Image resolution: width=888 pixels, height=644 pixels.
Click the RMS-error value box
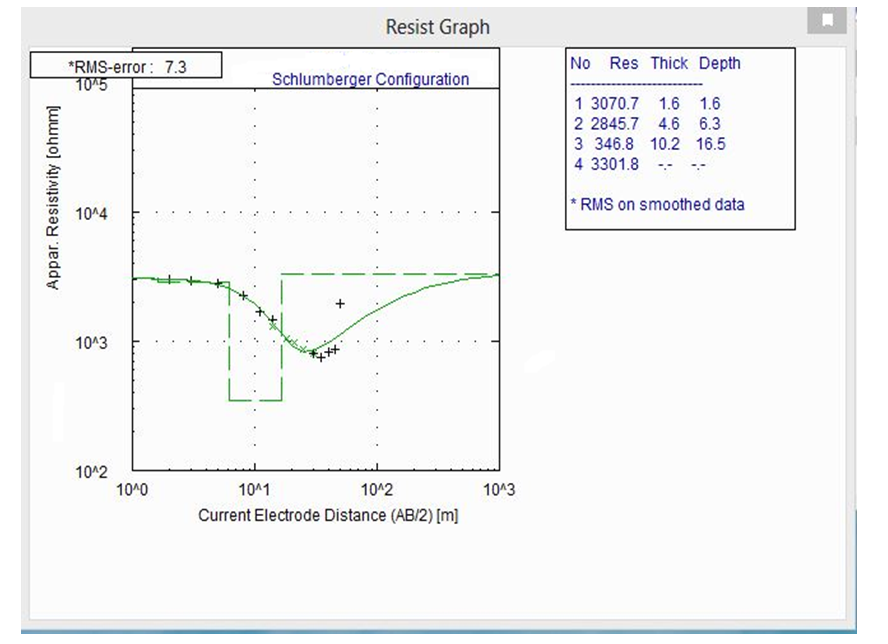point(124,65)
